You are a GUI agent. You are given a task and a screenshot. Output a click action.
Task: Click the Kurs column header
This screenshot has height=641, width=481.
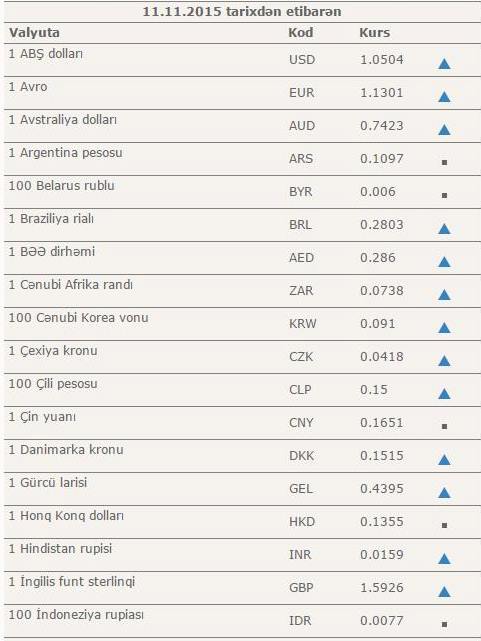click(x=374, y=33)
